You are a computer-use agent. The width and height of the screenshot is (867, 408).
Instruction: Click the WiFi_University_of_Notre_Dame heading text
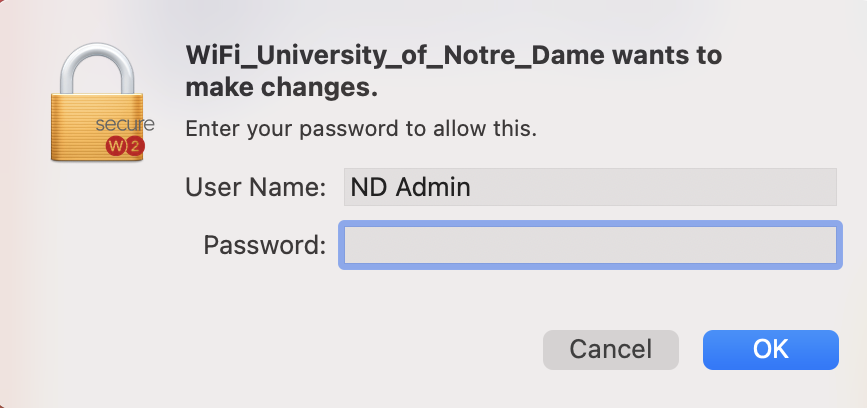coord(395,56)
